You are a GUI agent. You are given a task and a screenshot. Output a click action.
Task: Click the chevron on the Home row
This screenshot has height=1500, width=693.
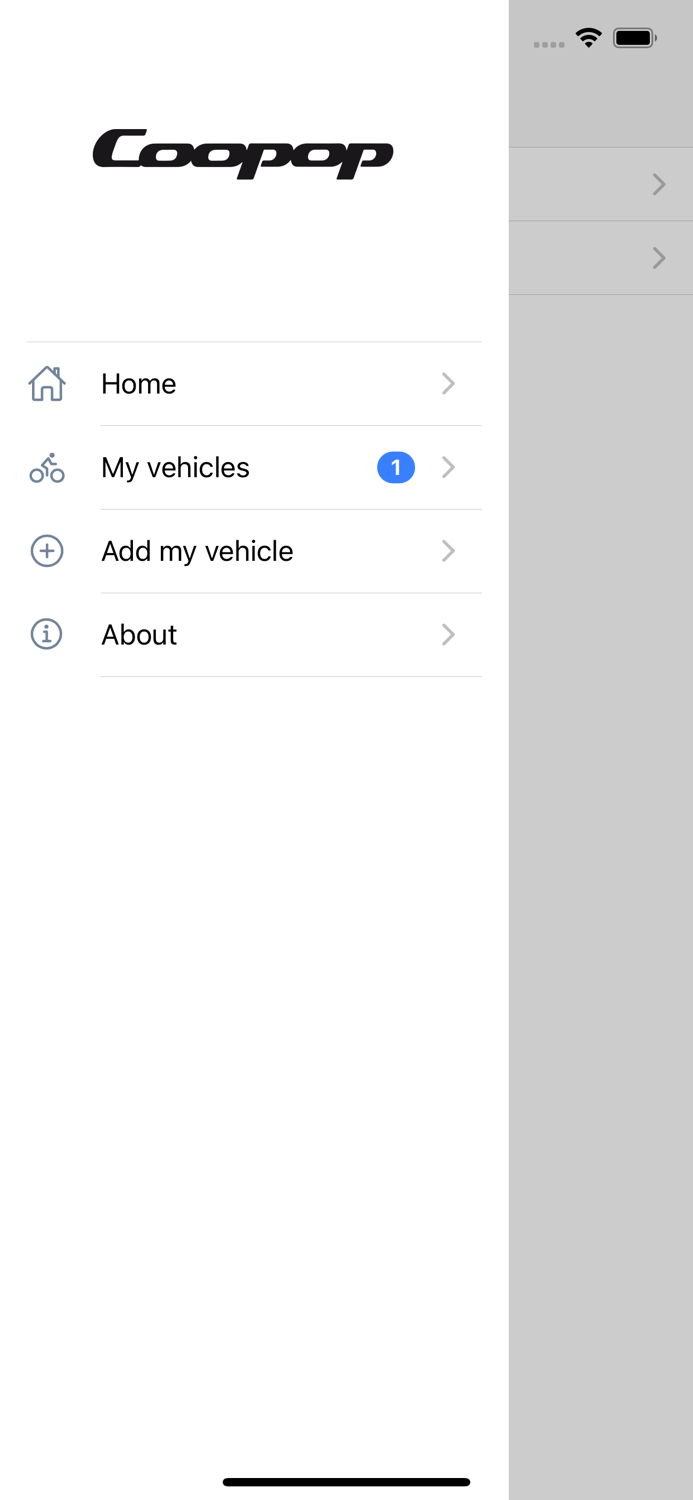448,384
